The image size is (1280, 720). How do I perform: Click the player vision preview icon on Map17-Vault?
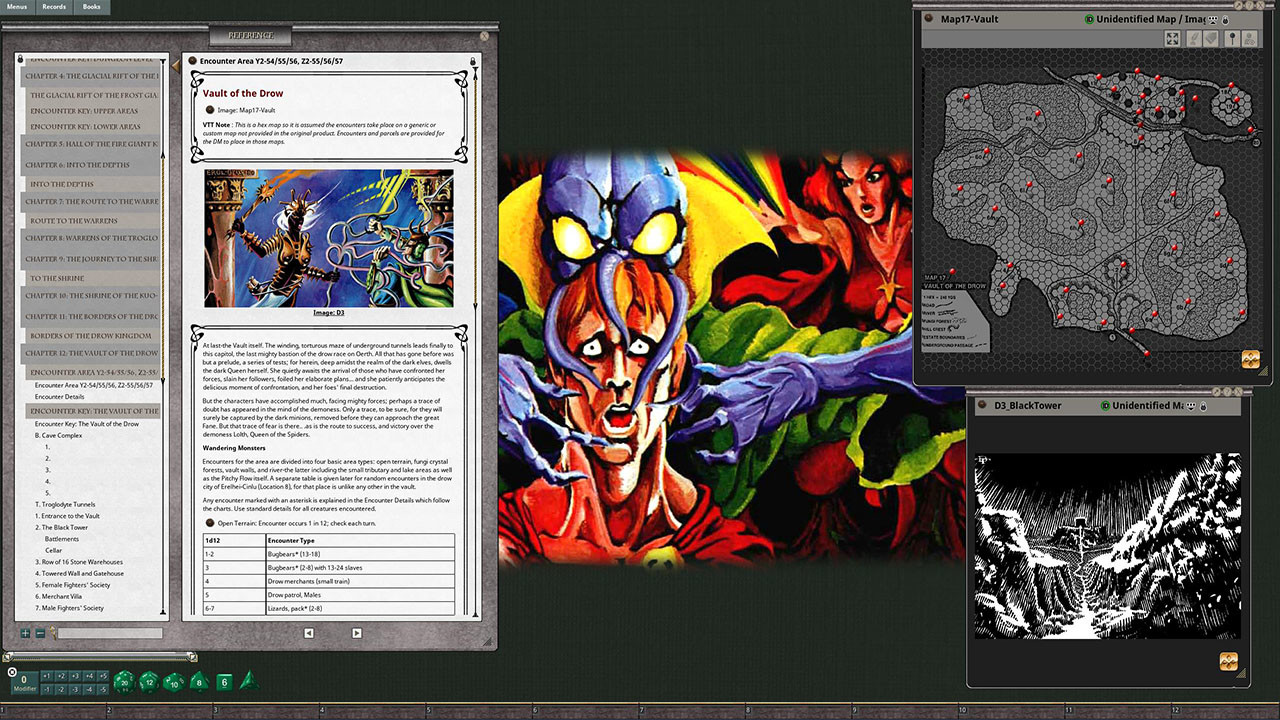coord(1249,38)
